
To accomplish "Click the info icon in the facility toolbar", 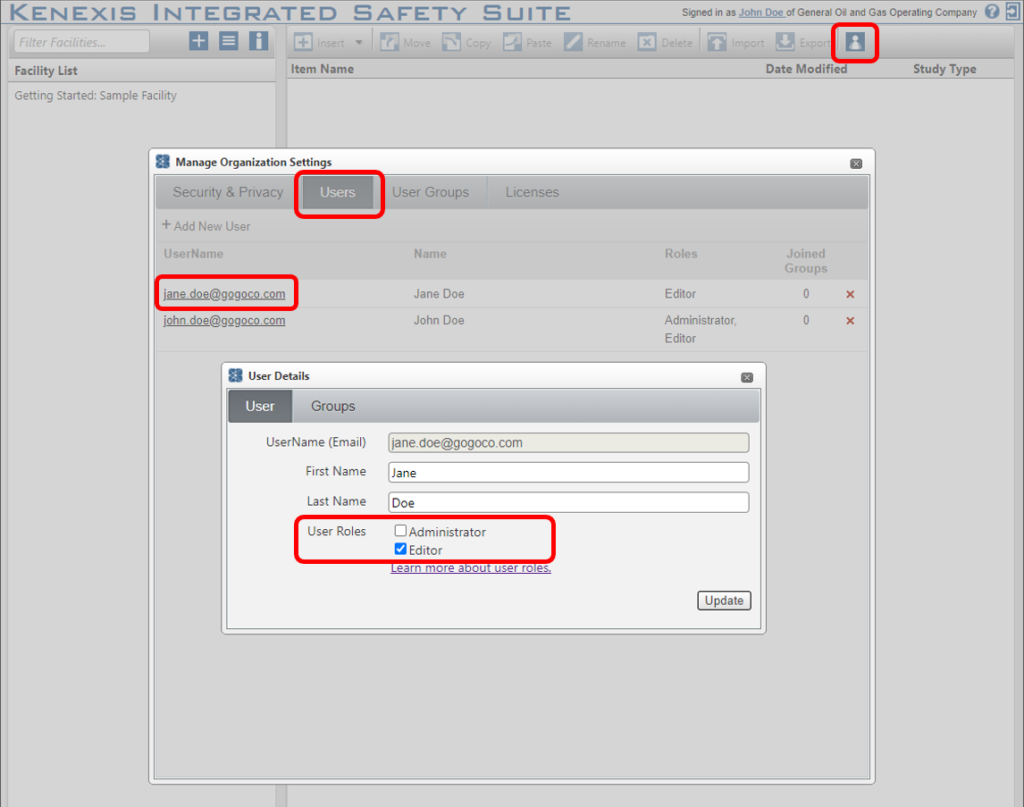I will pos(258,41).
